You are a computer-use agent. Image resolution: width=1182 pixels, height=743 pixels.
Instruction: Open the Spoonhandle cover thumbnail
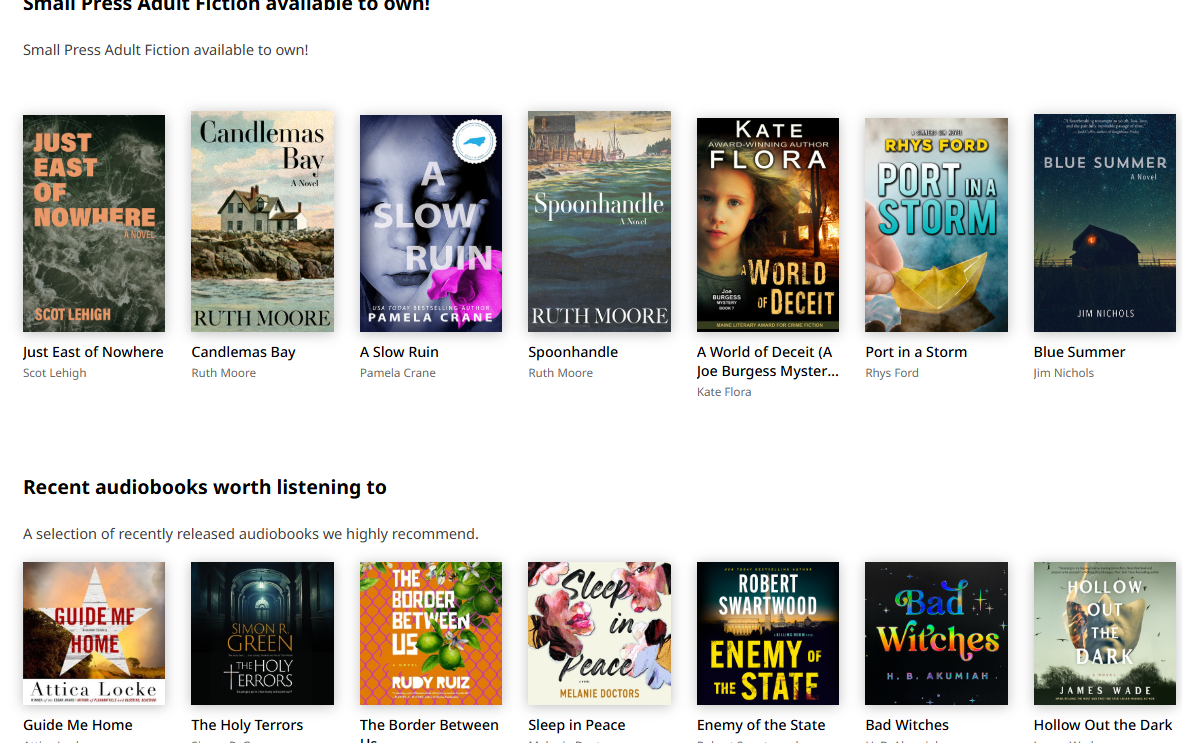click(599, 221)
